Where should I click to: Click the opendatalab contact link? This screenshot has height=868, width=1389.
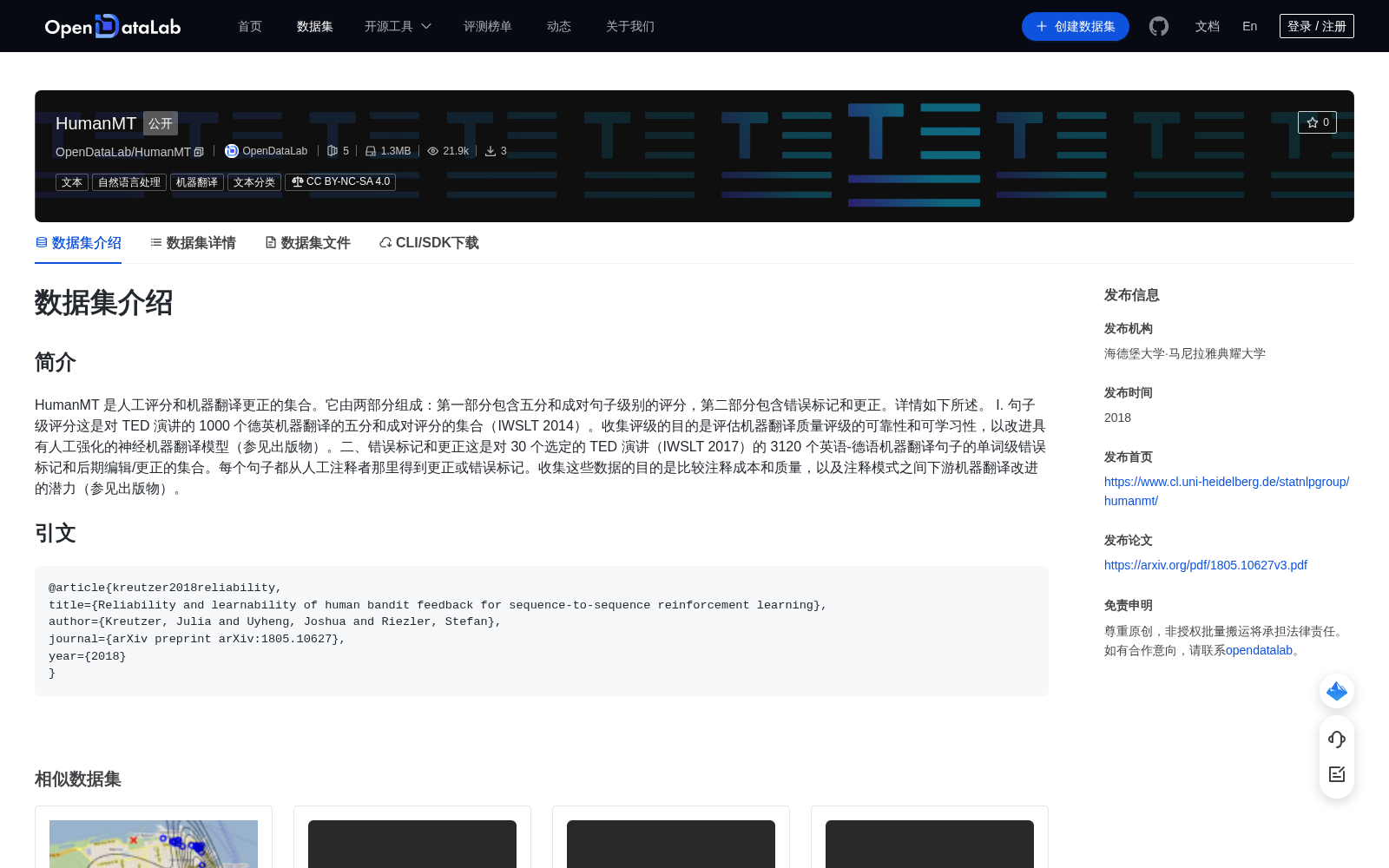[1259, 650]
